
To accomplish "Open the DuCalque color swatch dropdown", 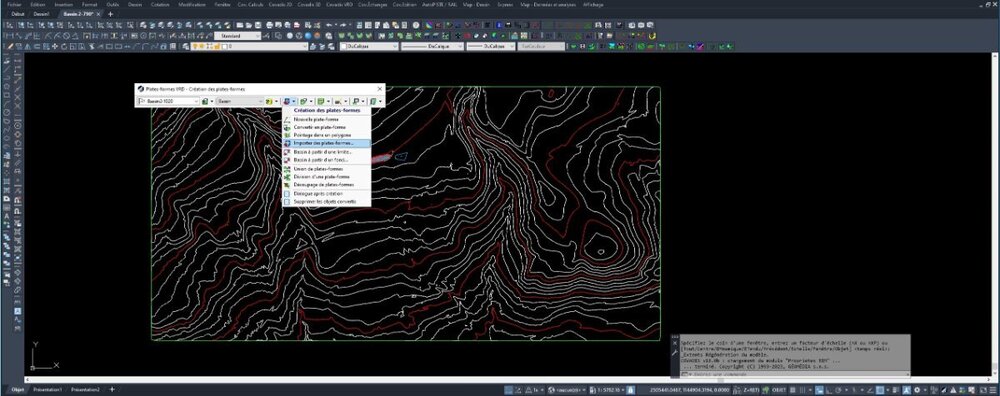I will click(x=369, y=47).
